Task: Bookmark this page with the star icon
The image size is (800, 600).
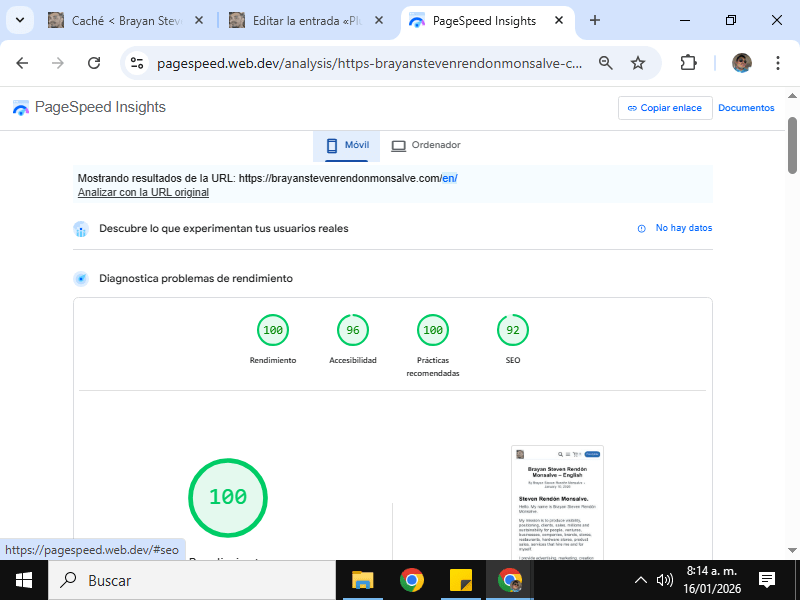Action: point(638,63)
